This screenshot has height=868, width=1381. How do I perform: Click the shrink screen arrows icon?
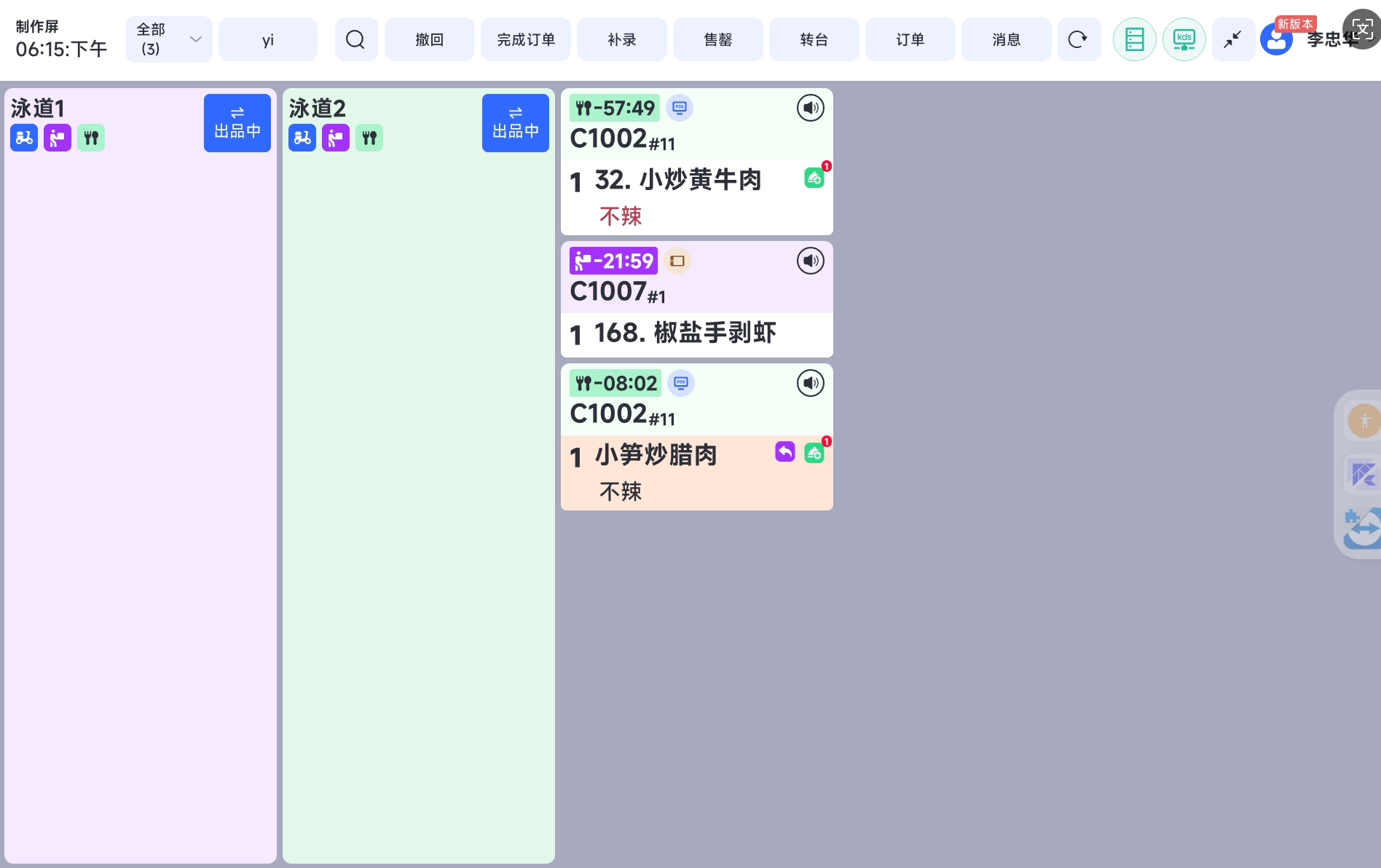coord(1232,39)
